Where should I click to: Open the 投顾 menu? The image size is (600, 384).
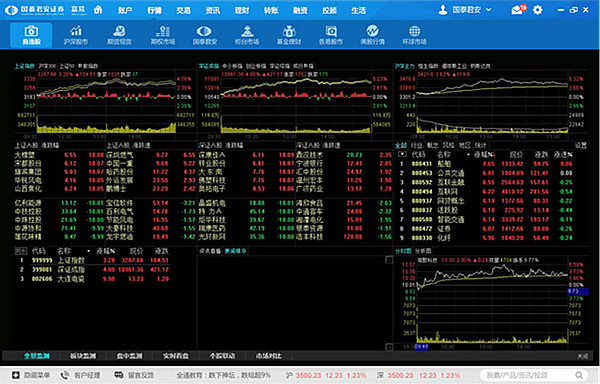[329, 10]
